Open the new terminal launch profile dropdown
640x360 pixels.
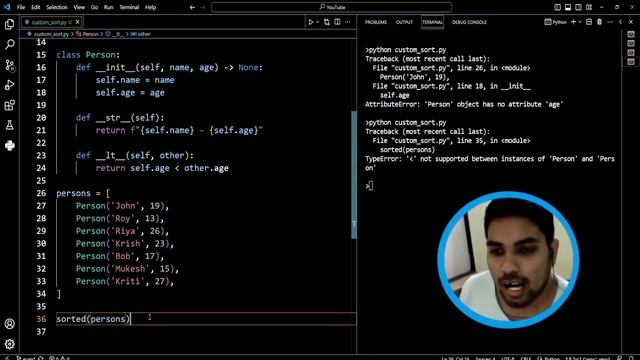580,22
